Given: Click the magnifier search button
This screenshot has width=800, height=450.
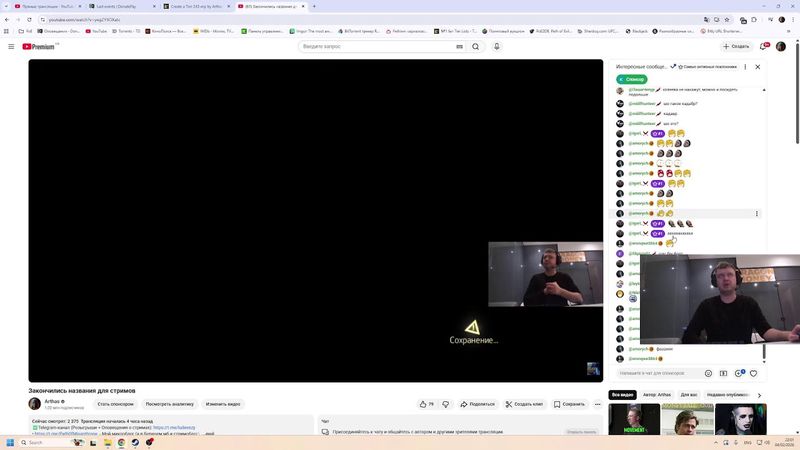Looking at the screenshot, I should (x=476, y=46).
